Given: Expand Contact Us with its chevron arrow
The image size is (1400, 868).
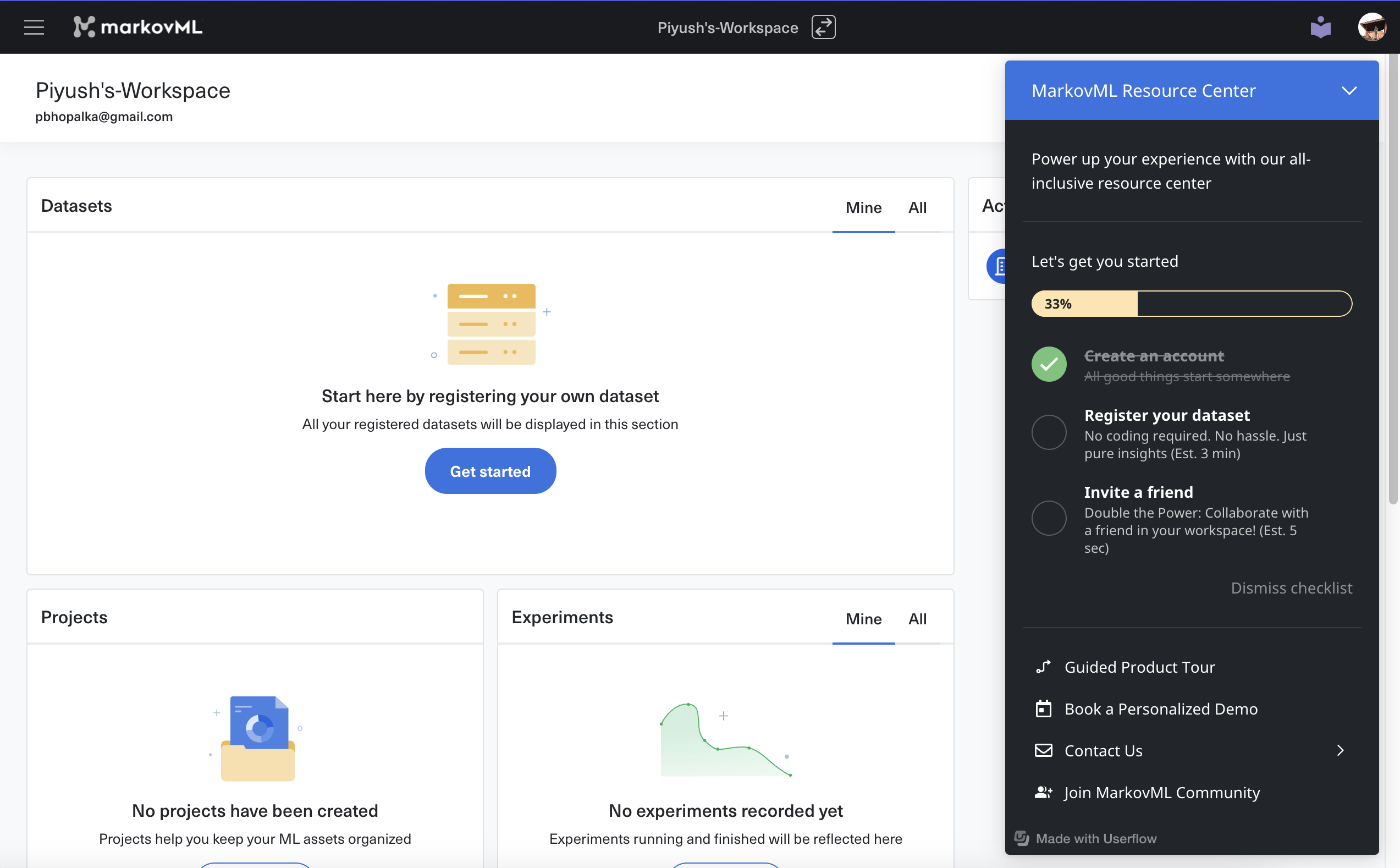Looking at the screenshot, I should pyautogui.click(x=1340, y=751).
